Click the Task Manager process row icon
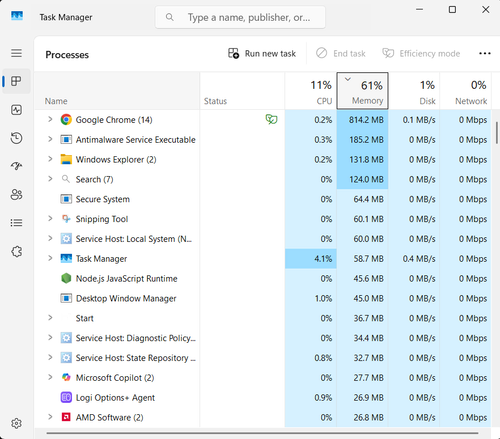This screenshot has width=500, height=439. [66, 258]
